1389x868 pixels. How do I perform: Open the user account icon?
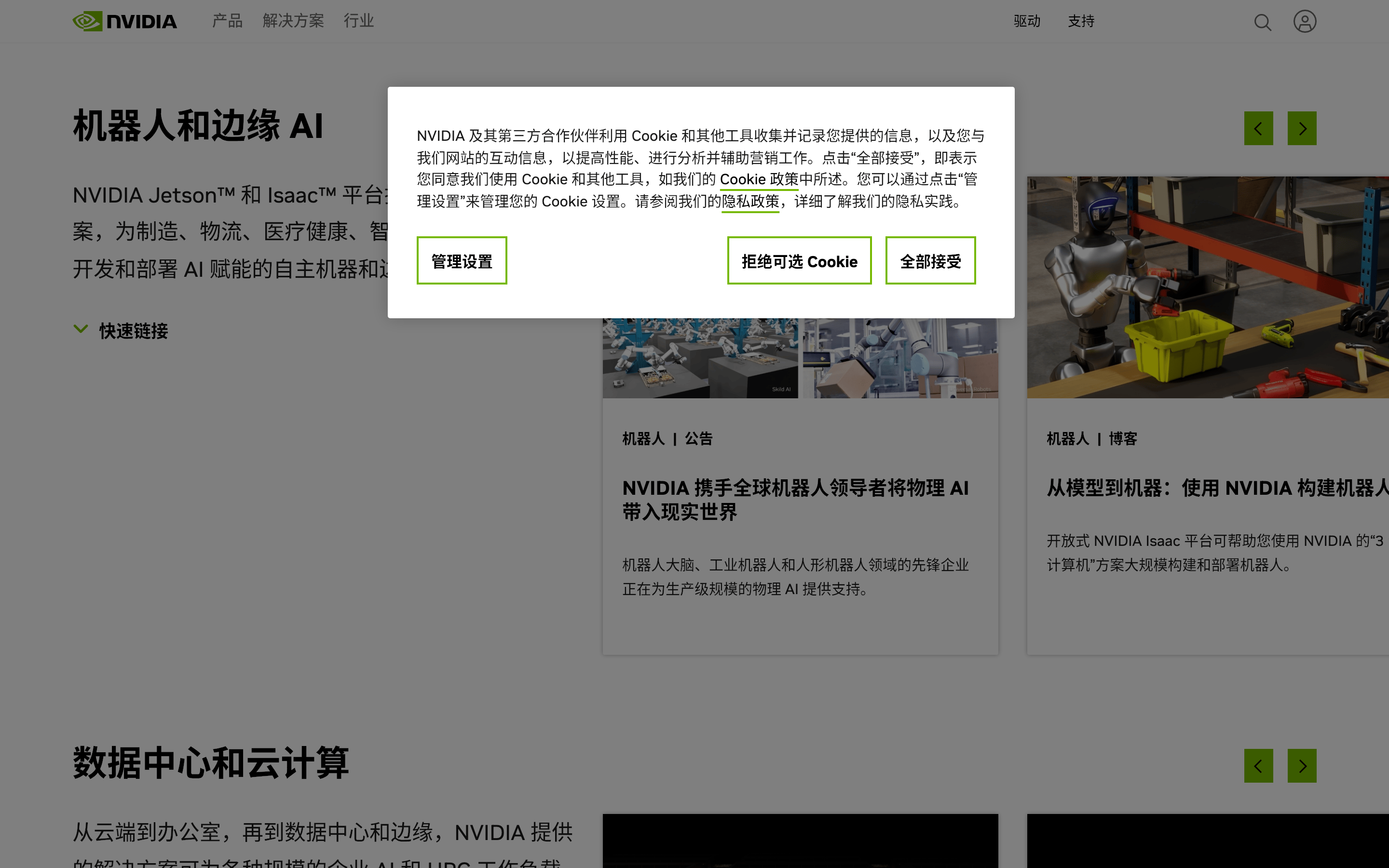[x=1304, y=21]
